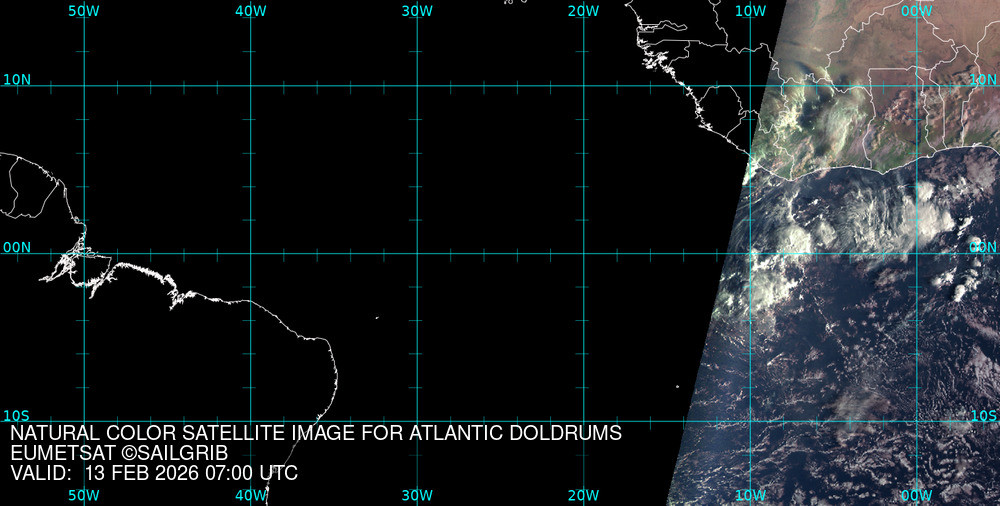The image size is (1000, 506).
Task: Click the grid intersection of 30W and equator
Action: click(417, 253)
